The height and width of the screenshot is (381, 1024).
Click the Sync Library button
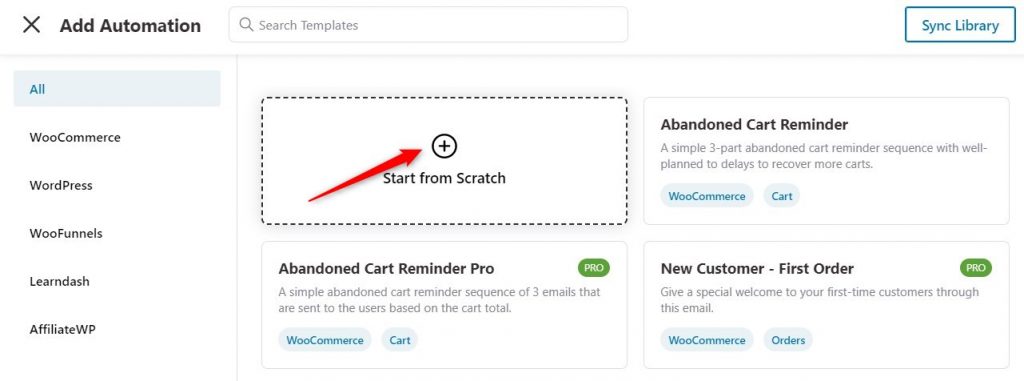coord(960,25)
